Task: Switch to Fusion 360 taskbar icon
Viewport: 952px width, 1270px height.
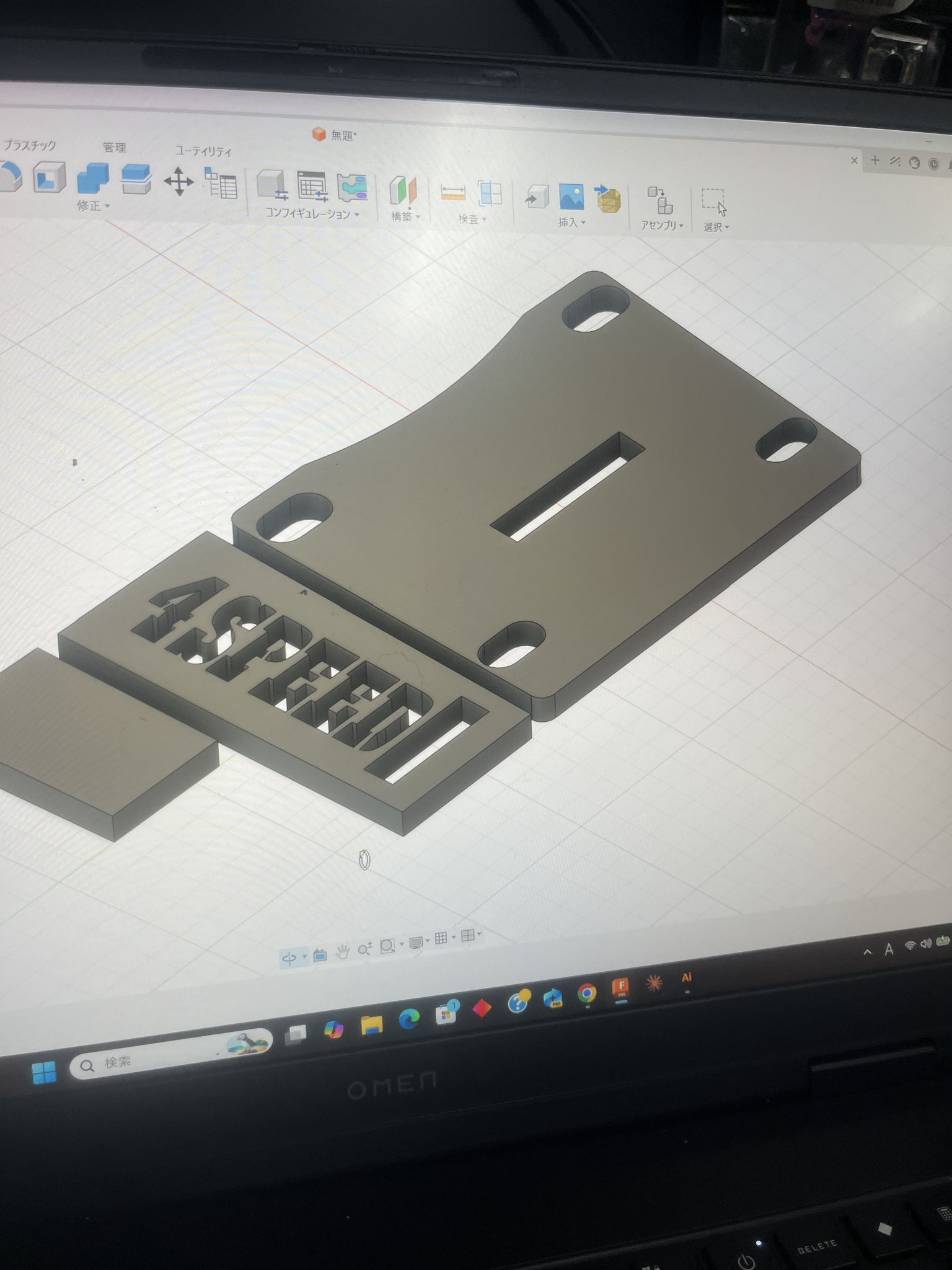Action: tap(620, 988)
